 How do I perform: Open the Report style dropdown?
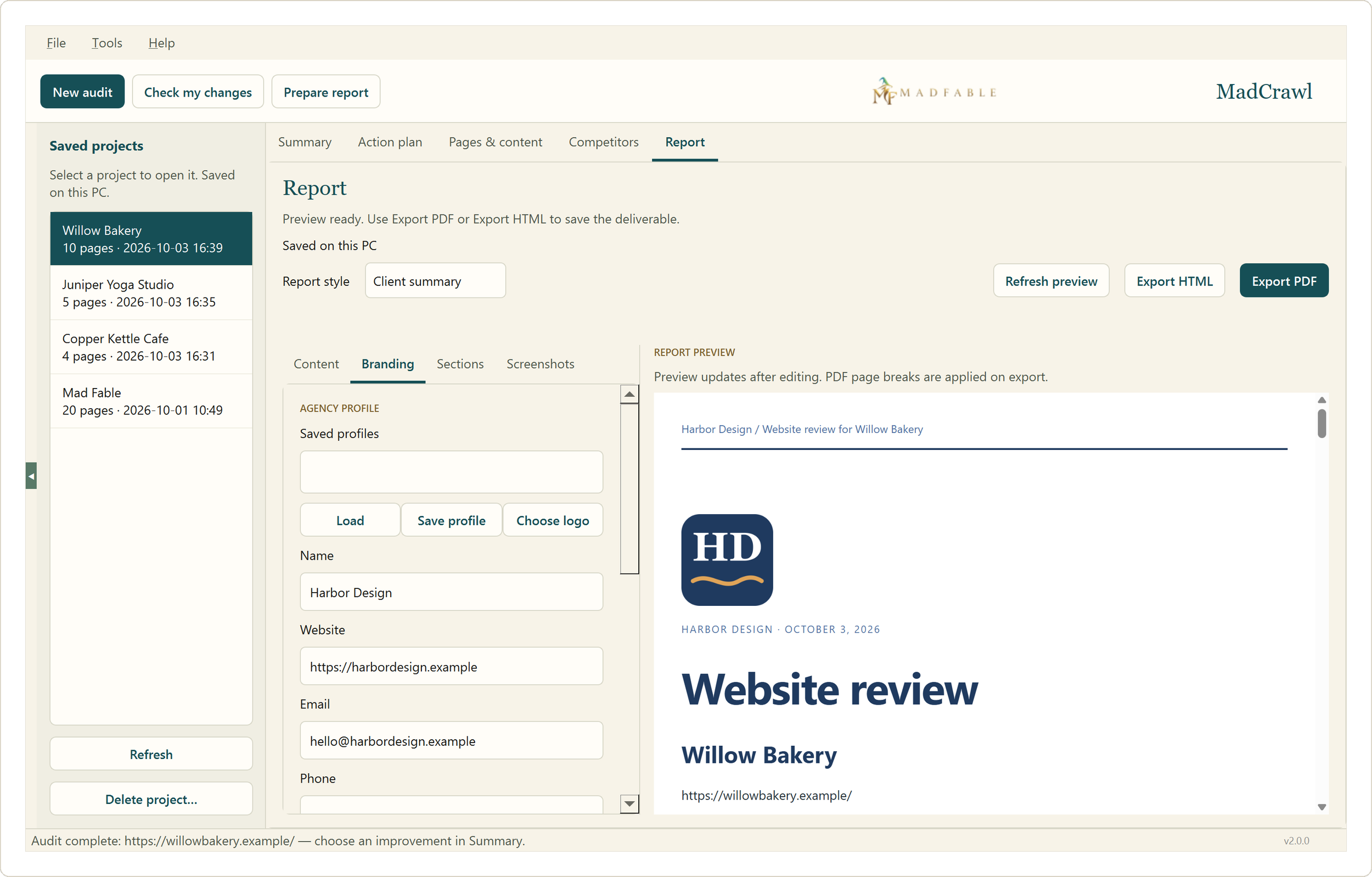coord(435,281)
